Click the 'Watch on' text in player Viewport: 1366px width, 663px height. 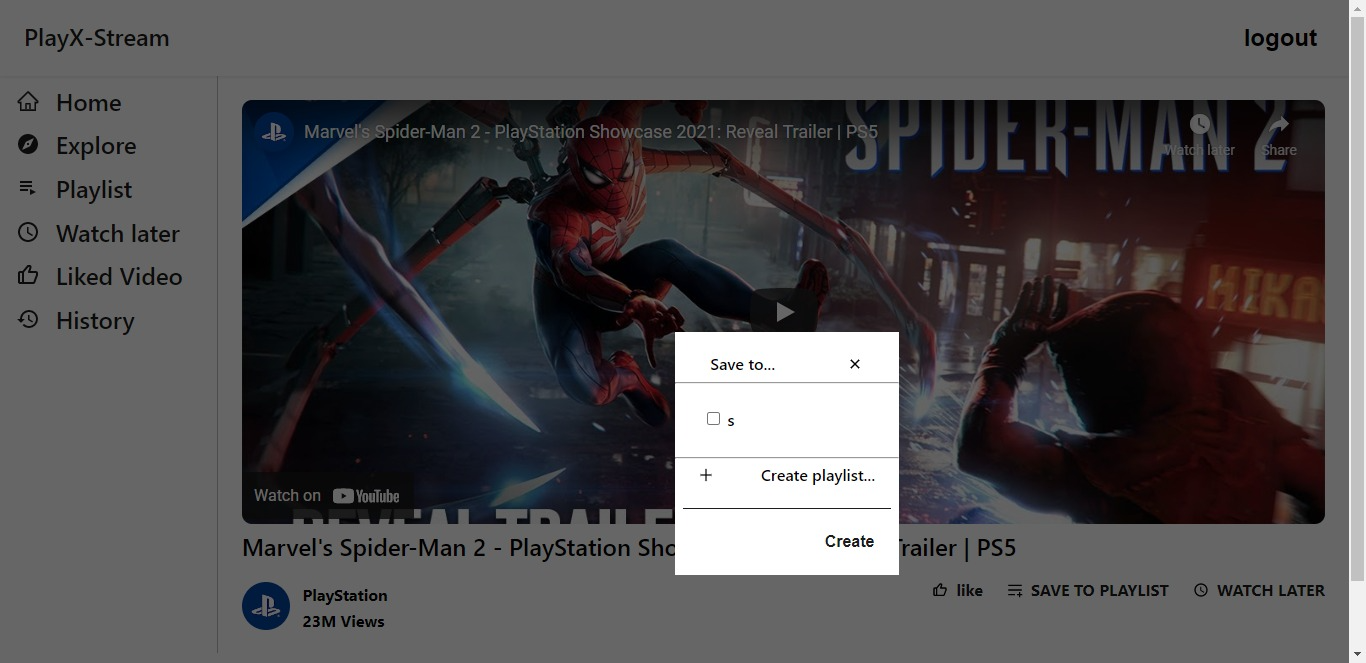tap(287, 495)
